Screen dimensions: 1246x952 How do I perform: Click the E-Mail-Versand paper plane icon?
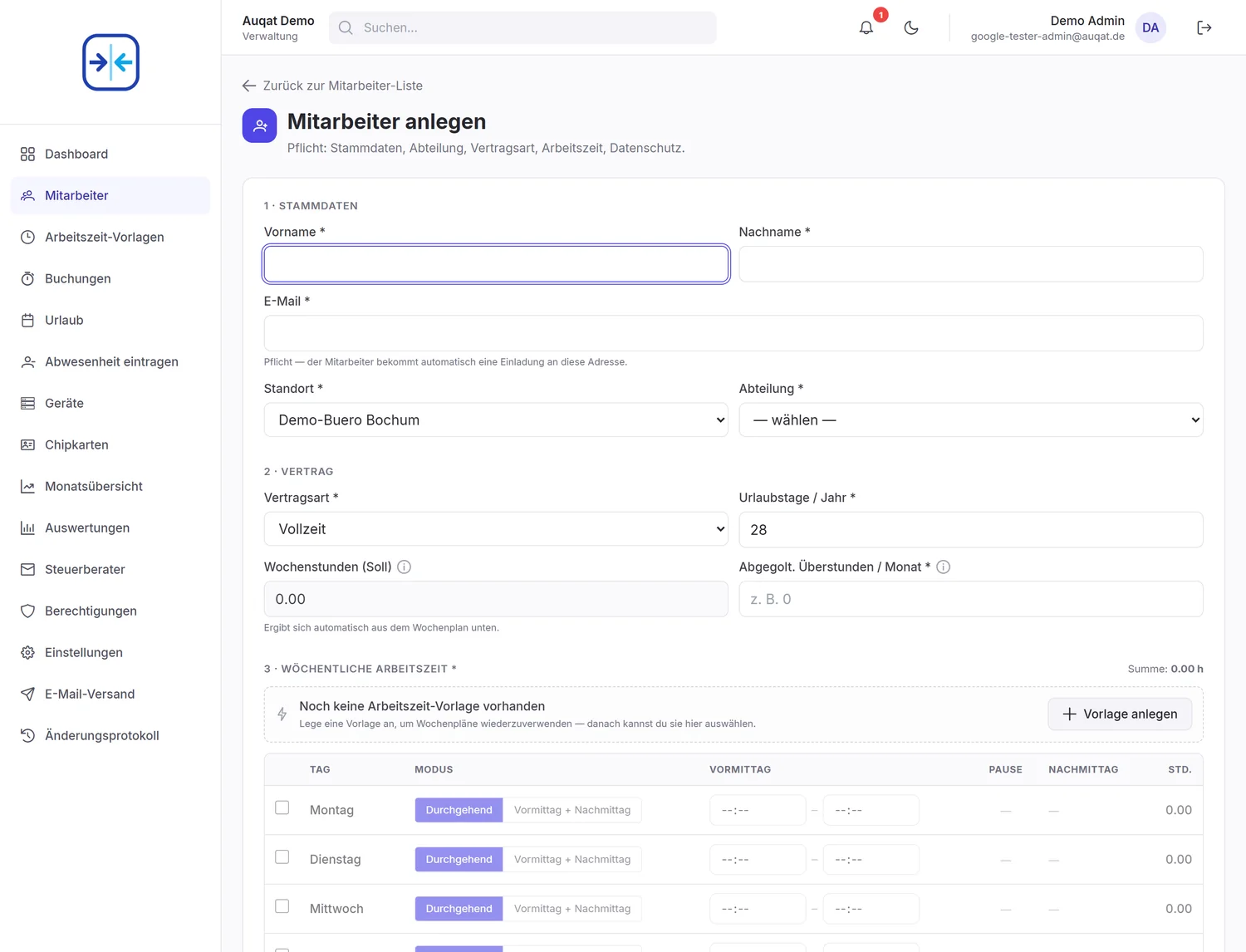tap(27, 694)
